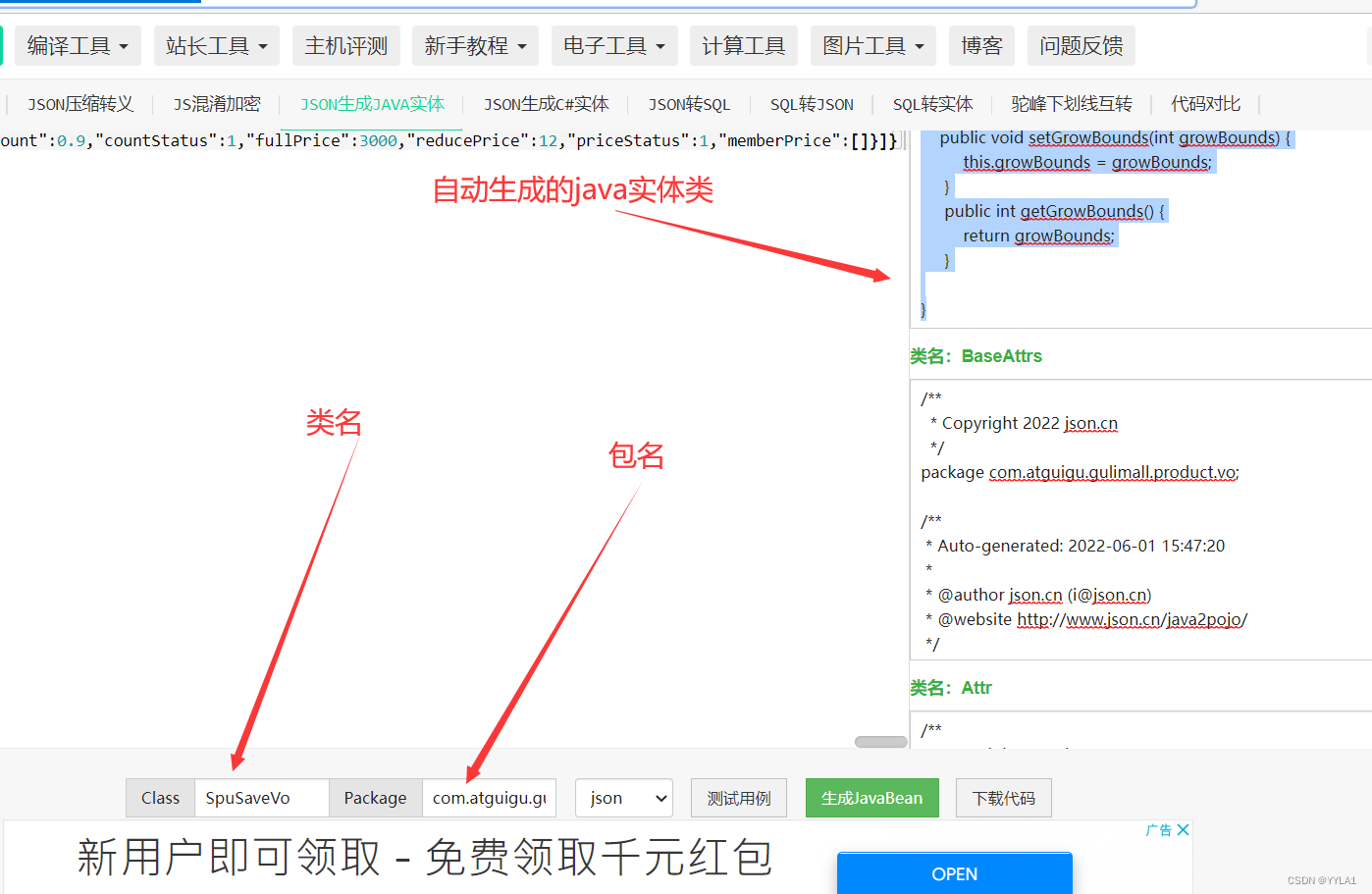1372x894 pixels.
Task: Click the 类名: BaseAttrs heading
Action: pos(976,356)
